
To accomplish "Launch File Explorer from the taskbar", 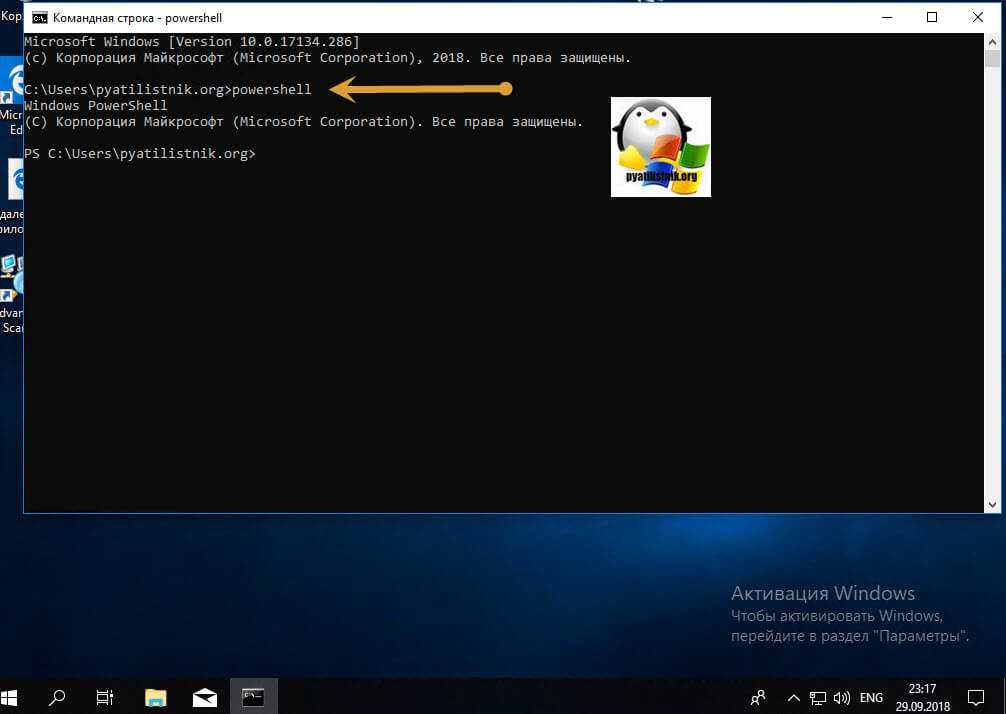I will (x=155, y=697).
